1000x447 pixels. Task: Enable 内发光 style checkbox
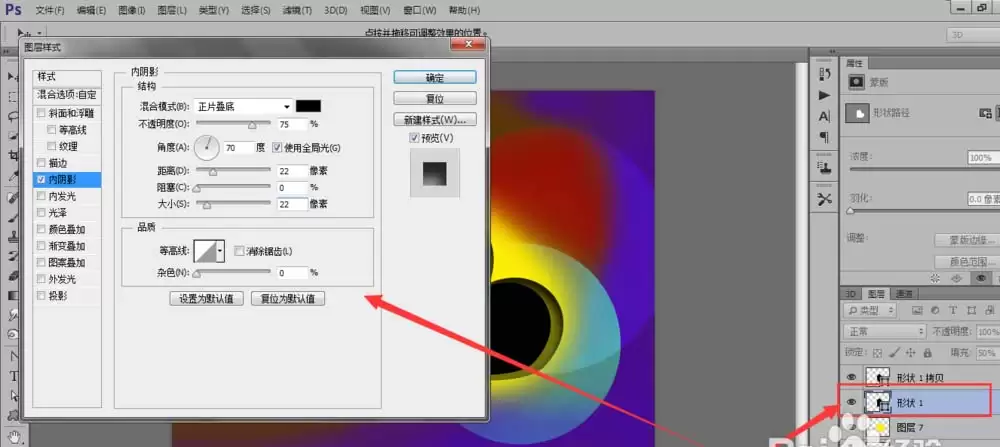click(41, 196)
